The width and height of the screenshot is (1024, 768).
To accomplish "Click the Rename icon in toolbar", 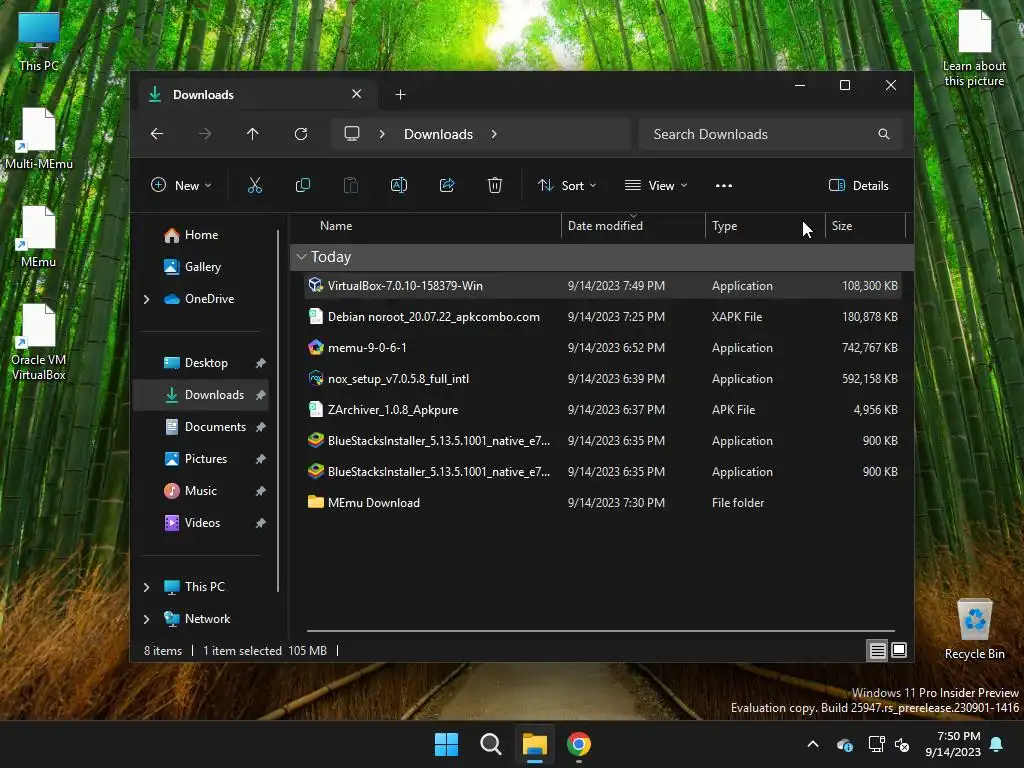I will click(398, 185).
